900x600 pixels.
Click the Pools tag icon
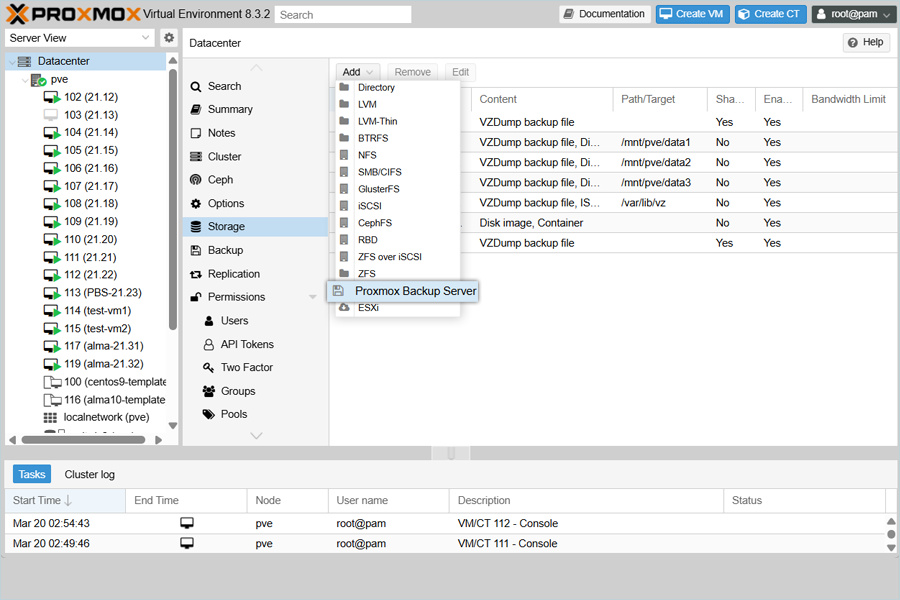pyautogui.click(x=209, y=414)
